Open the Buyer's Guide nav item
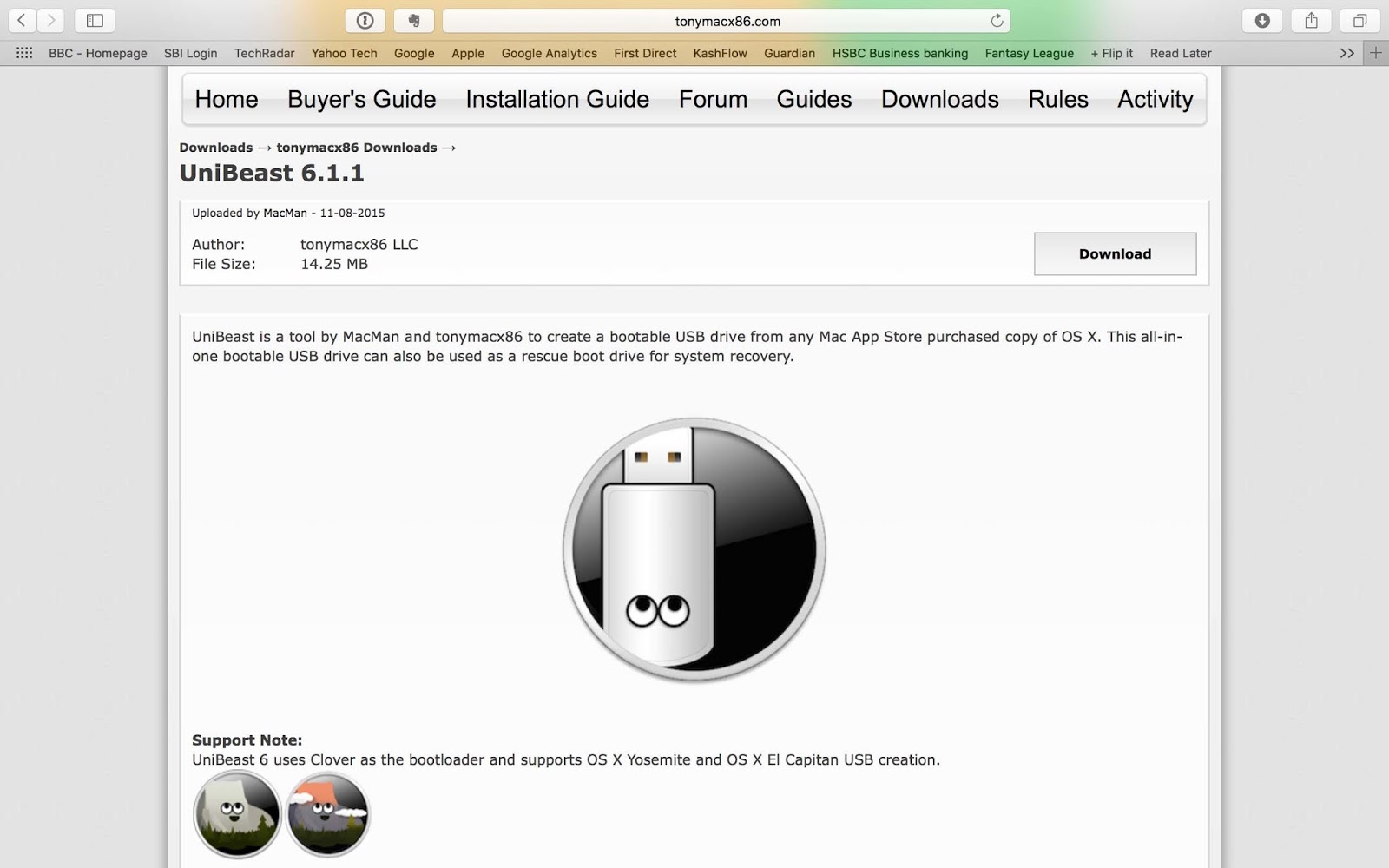Viewport: 1389px width, 868px height. [x=362, y=99]
